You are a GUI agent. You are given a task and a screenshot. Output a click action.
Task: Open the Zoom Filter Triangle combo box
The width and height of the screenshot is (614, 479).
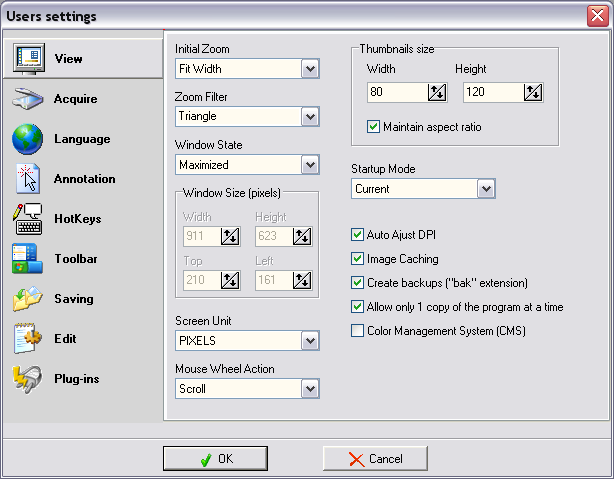point(247,116)
